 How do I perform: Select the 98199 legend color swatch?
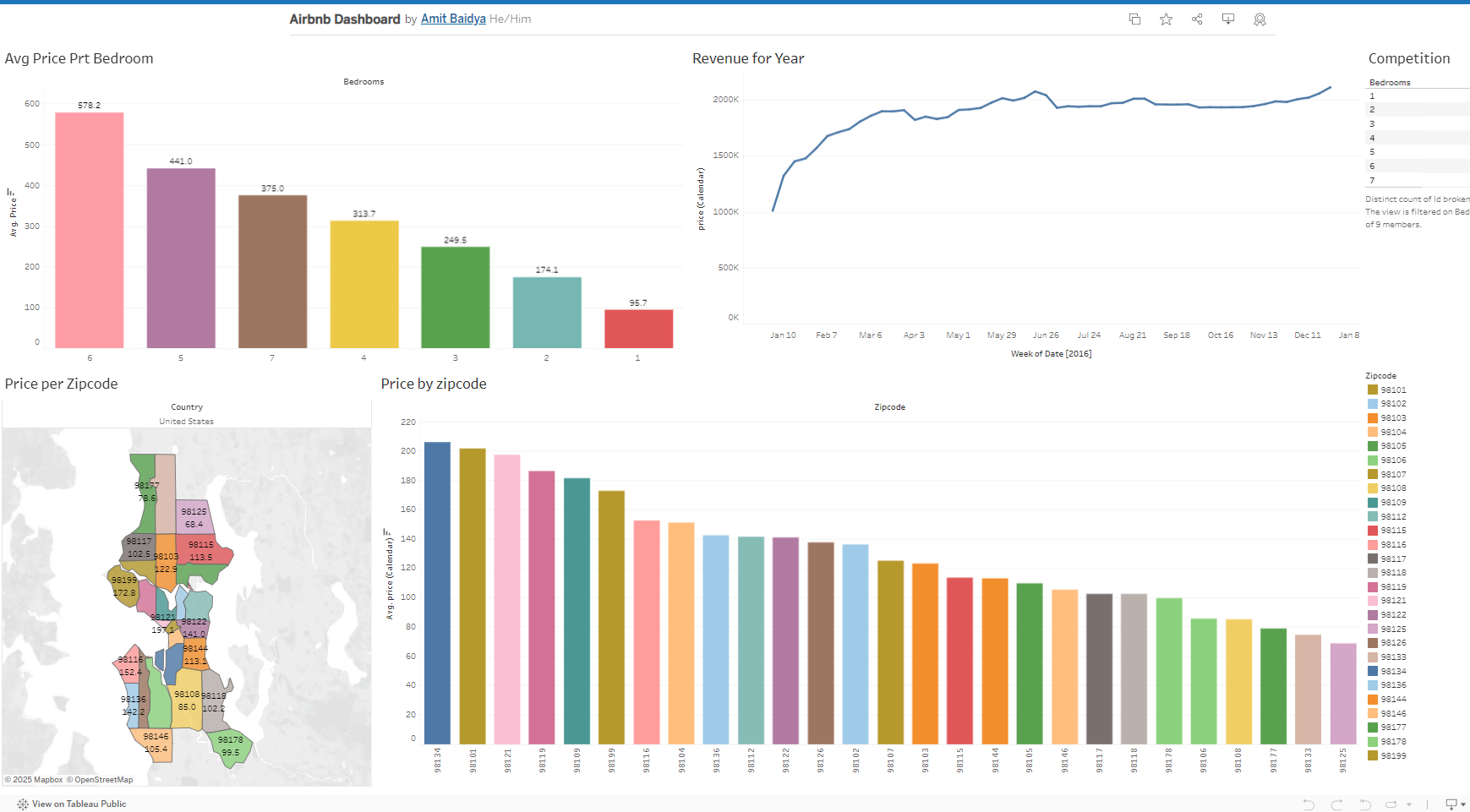pos(1373,755)
